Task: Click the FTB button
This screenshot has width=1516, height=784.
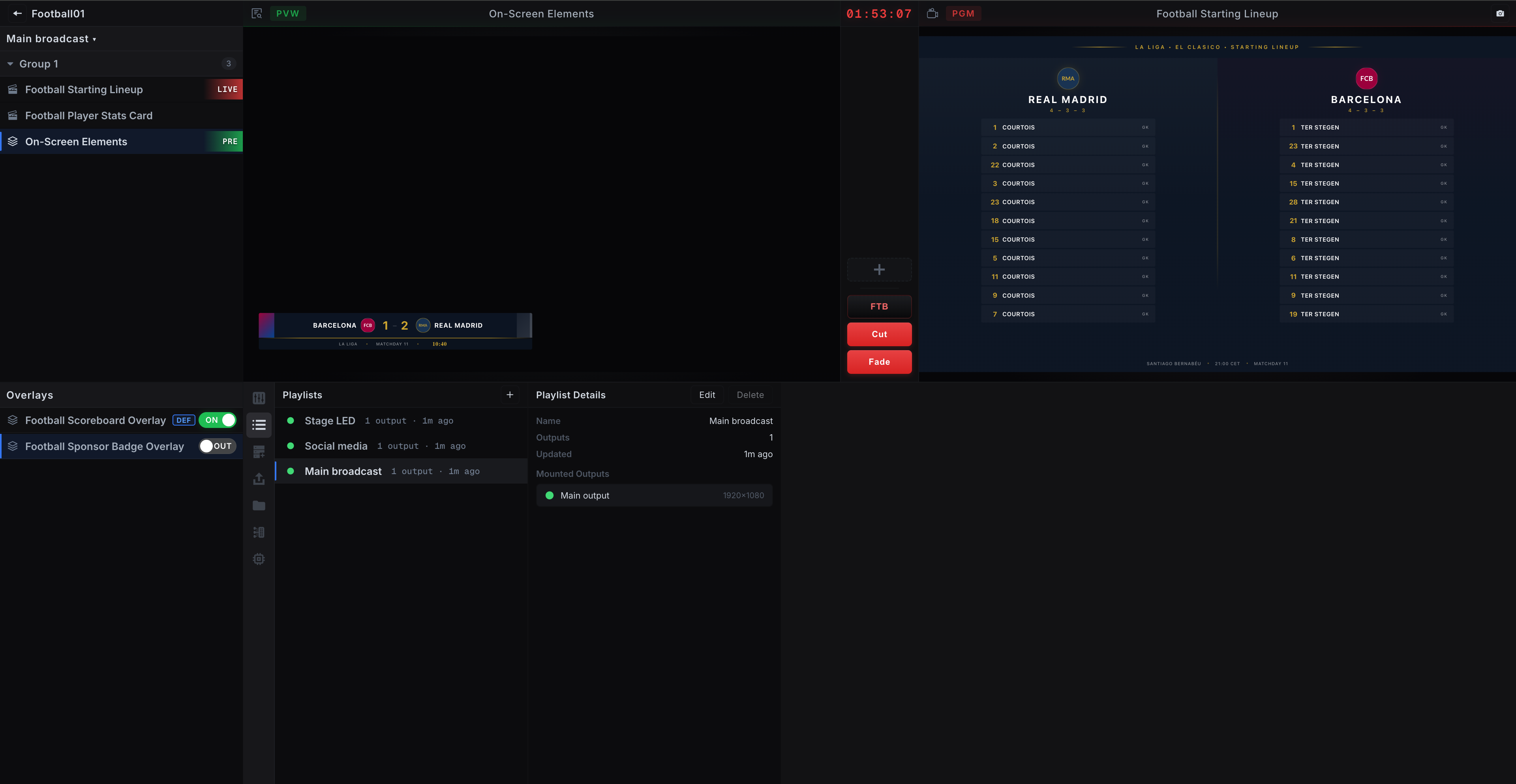Action: [x=879, y=307]
